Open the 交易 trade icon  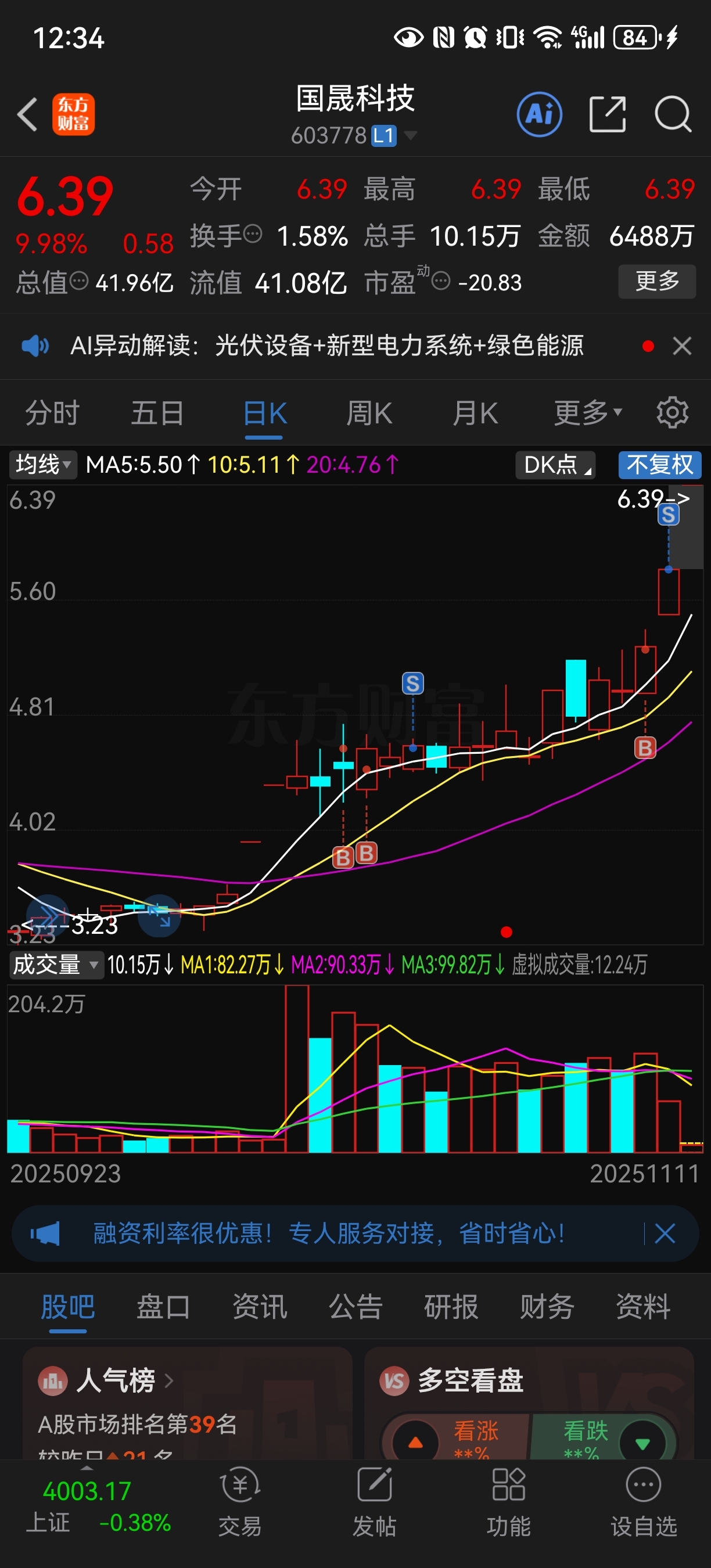click(x=240, y=1486)
